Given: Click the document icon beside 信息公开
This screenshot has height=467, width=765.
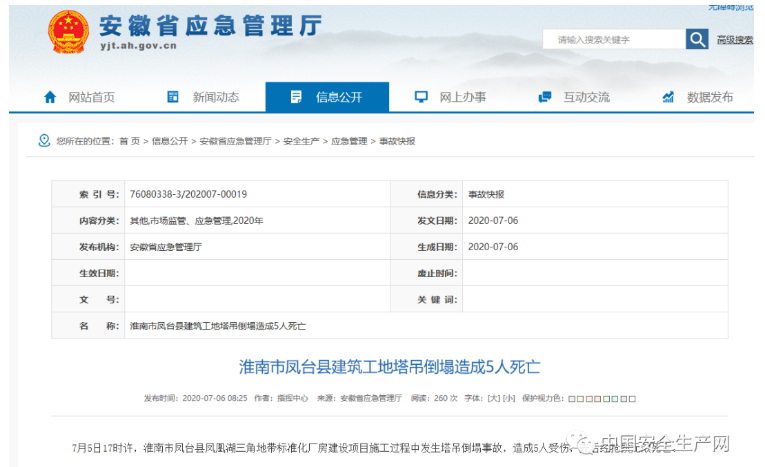Looking at the screenshot, I should pyautogui.click(x=296, y=97).
